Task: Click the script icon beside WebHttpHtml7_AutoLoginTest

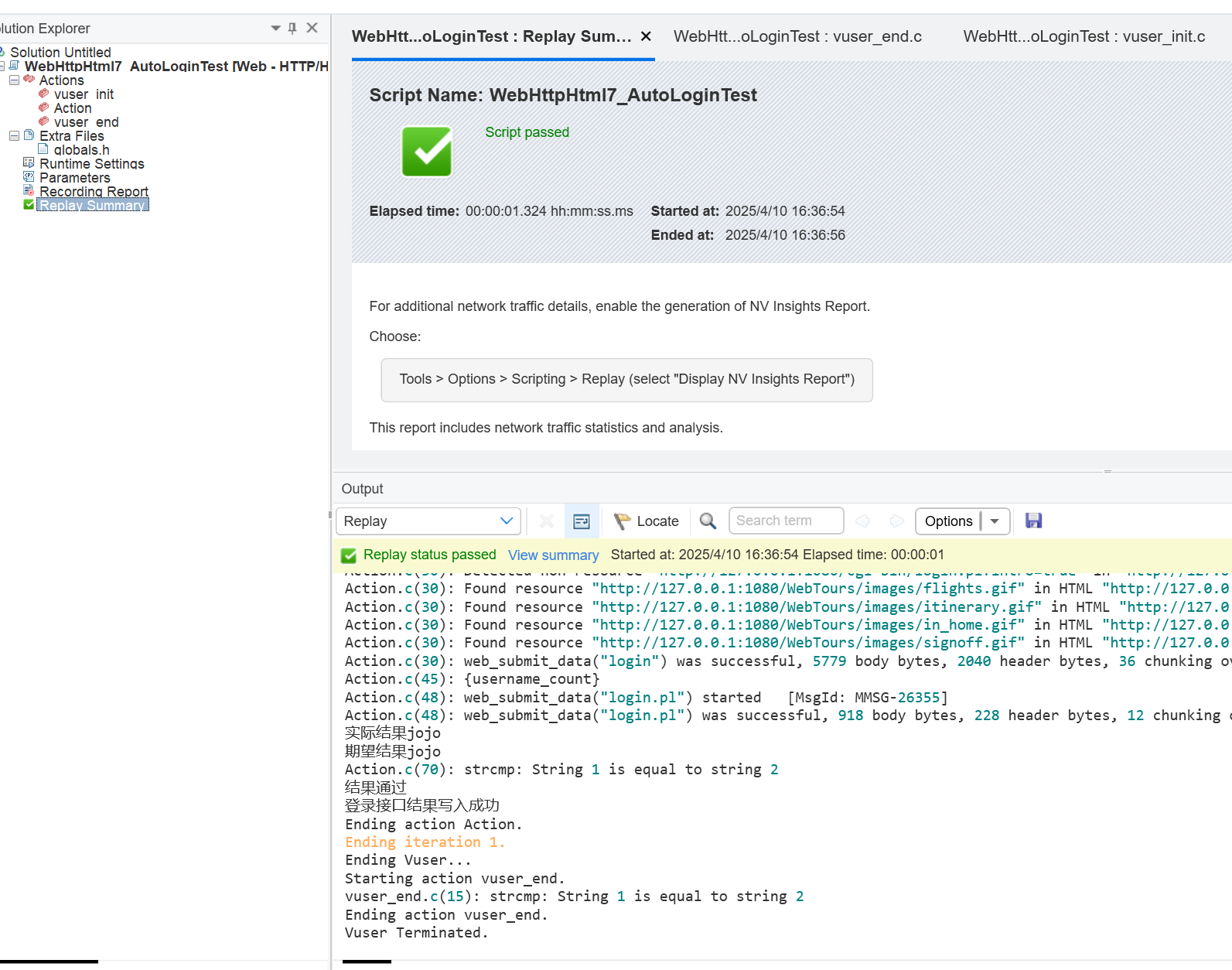Action: coord(14,66)
